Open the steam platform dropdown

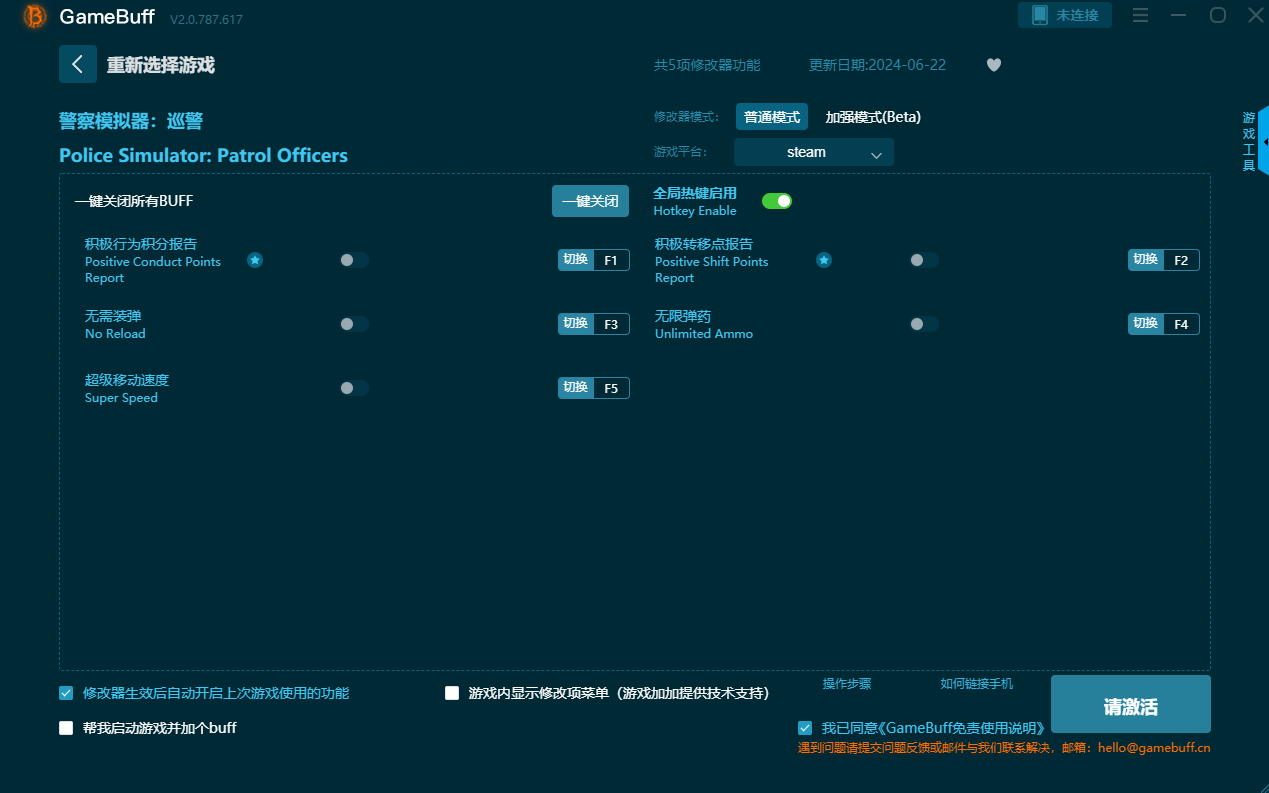tap(814, 152)
